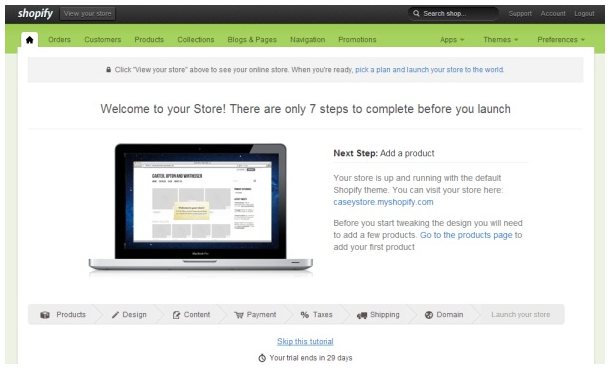612x374 pixels.
Task: Expand the Apps dropdown menu
Action: coord(452,39)
